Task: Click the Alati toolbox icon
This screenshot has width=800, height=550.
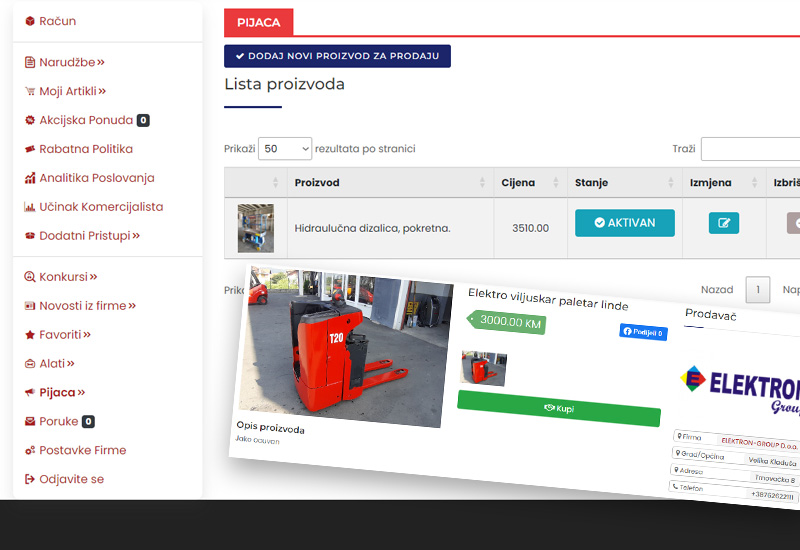Action: [x=30, y=364]
